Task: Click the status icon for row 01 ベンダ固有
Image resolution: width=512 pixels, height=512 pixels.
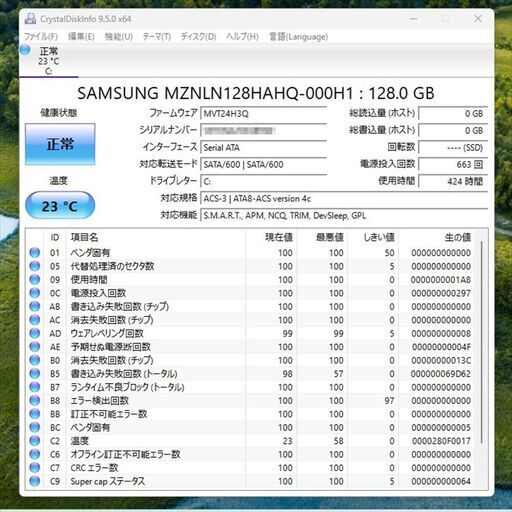Action: coord(35,253)
